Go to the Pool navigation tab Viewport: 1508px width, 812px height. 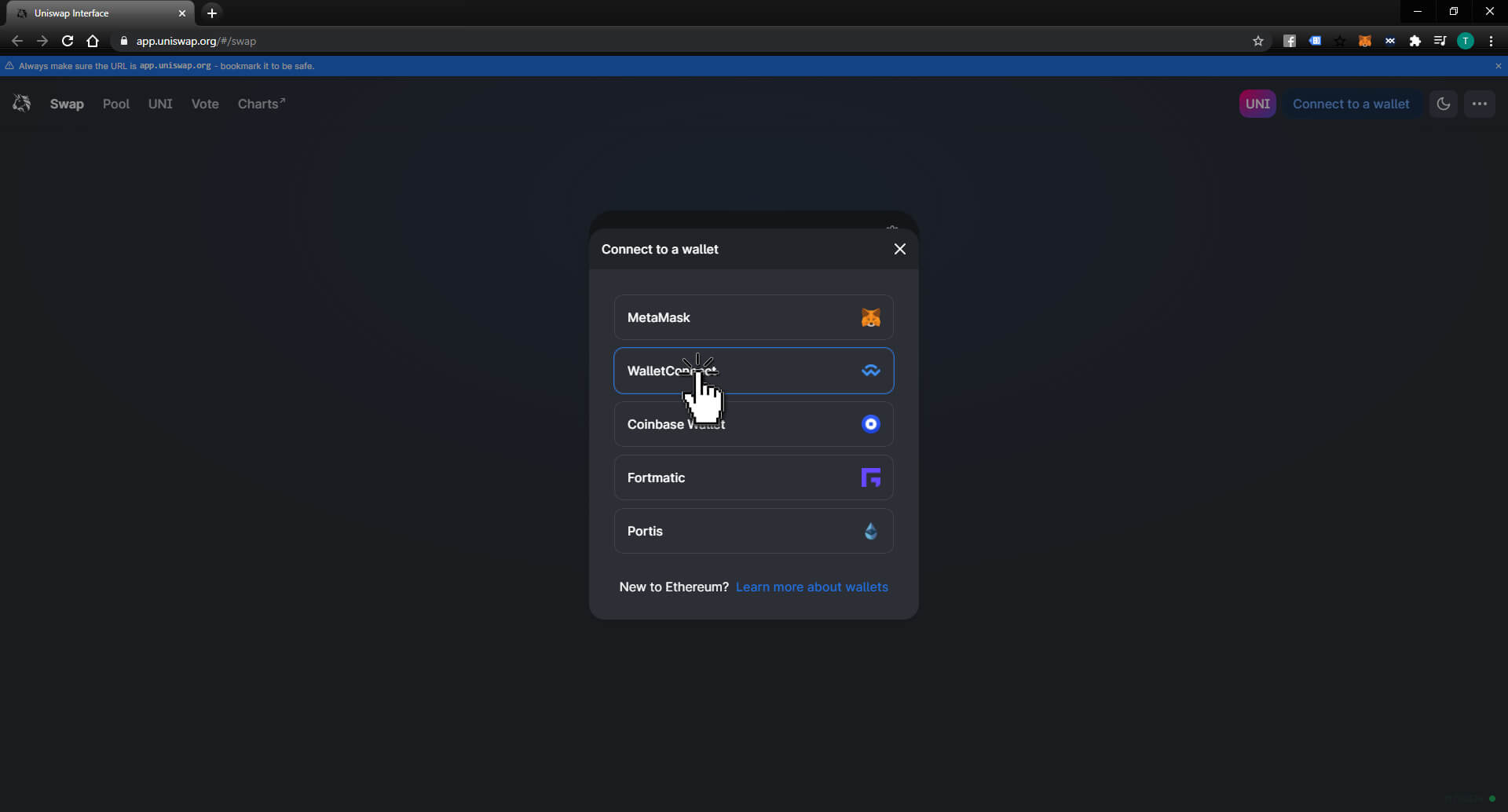click(x=116, y=104)
